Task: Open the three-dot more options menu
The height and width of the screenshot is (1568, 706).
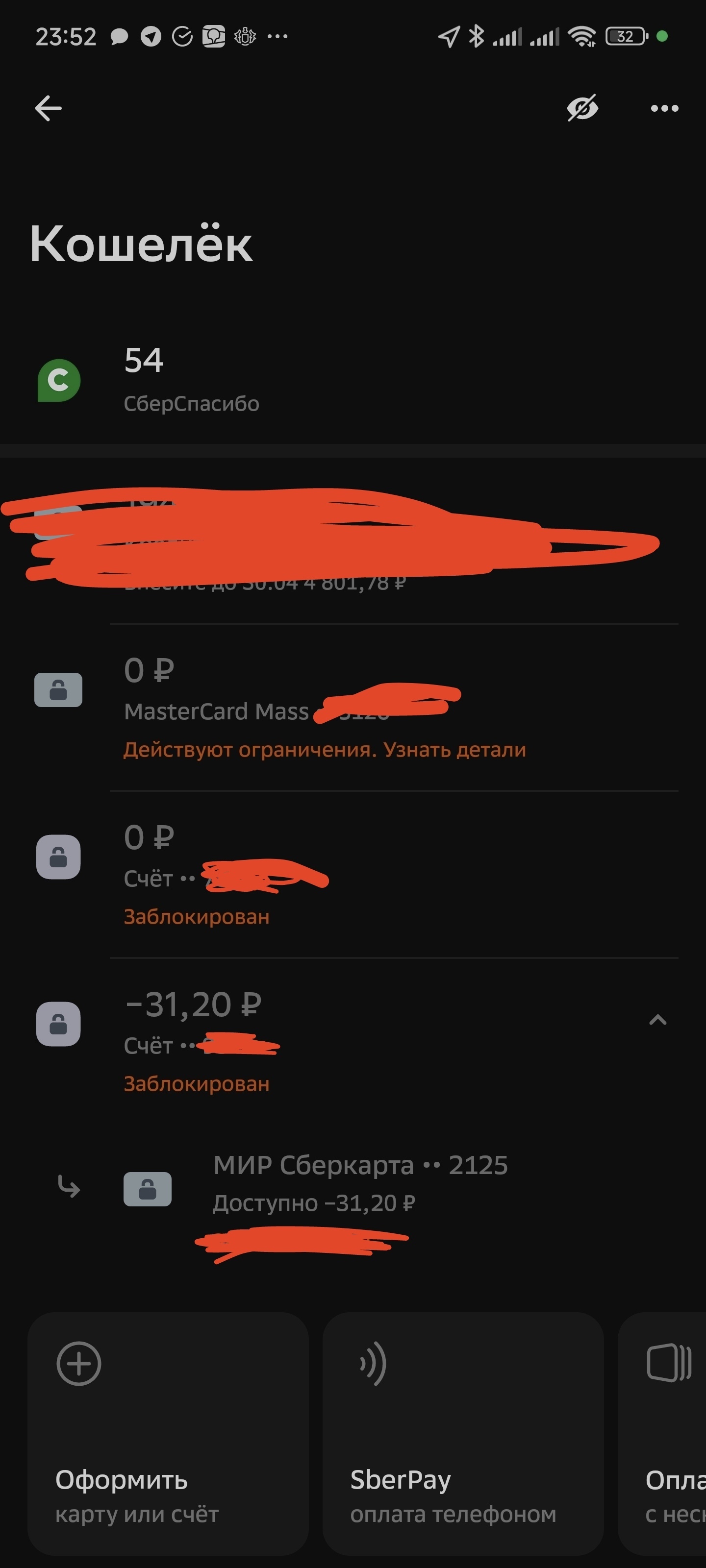Action: click(x=664, y=108)
